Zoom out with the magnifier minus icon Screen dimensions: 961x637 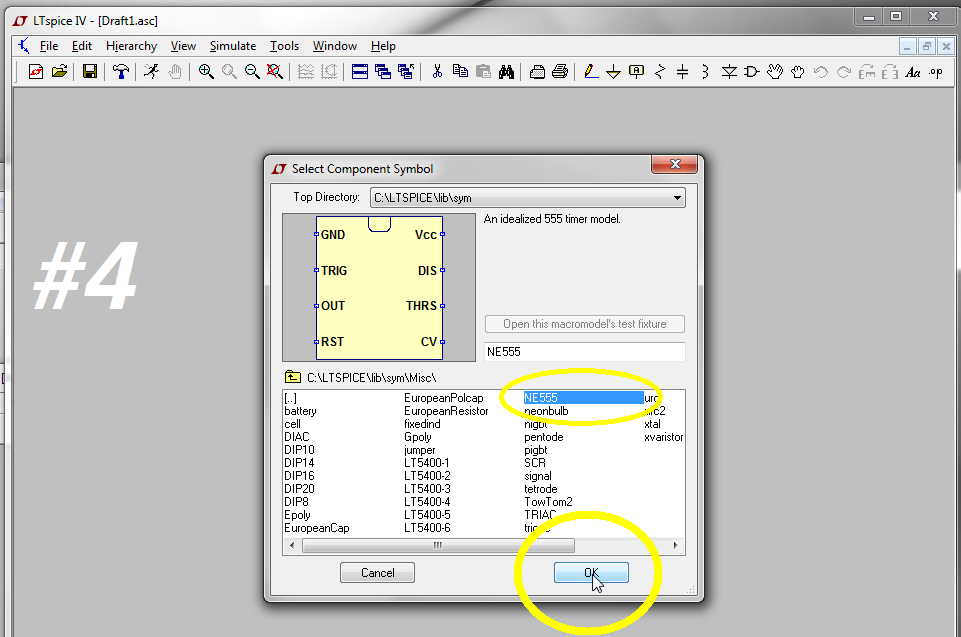252,72
